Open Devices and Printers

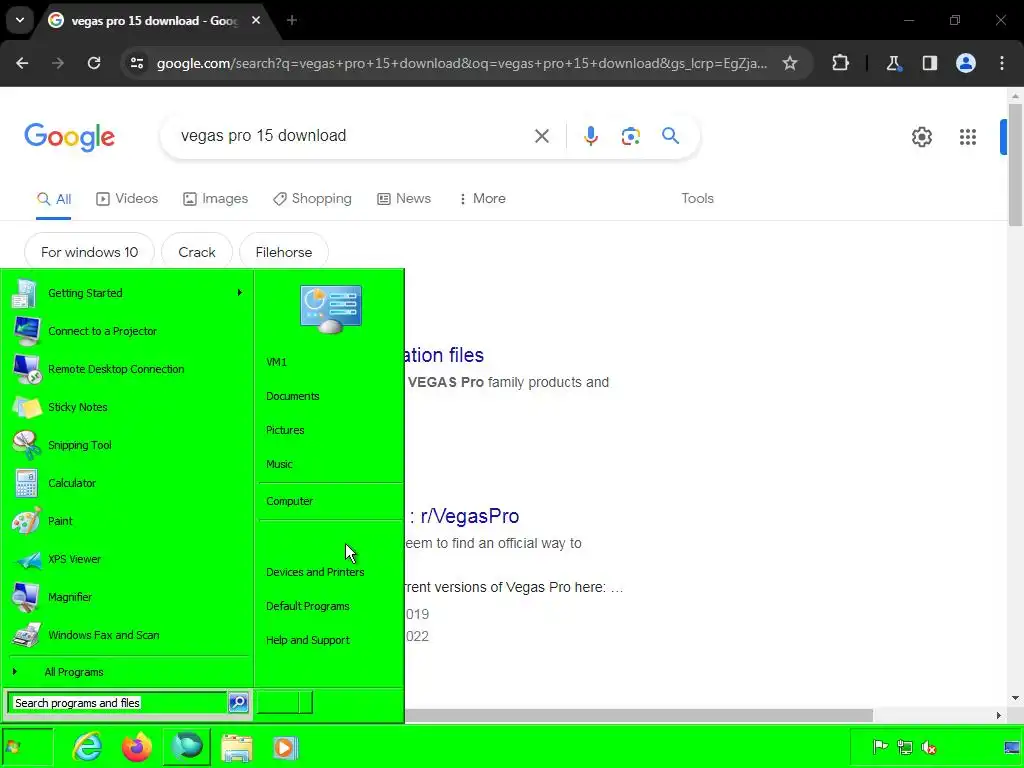click(315, 572)
